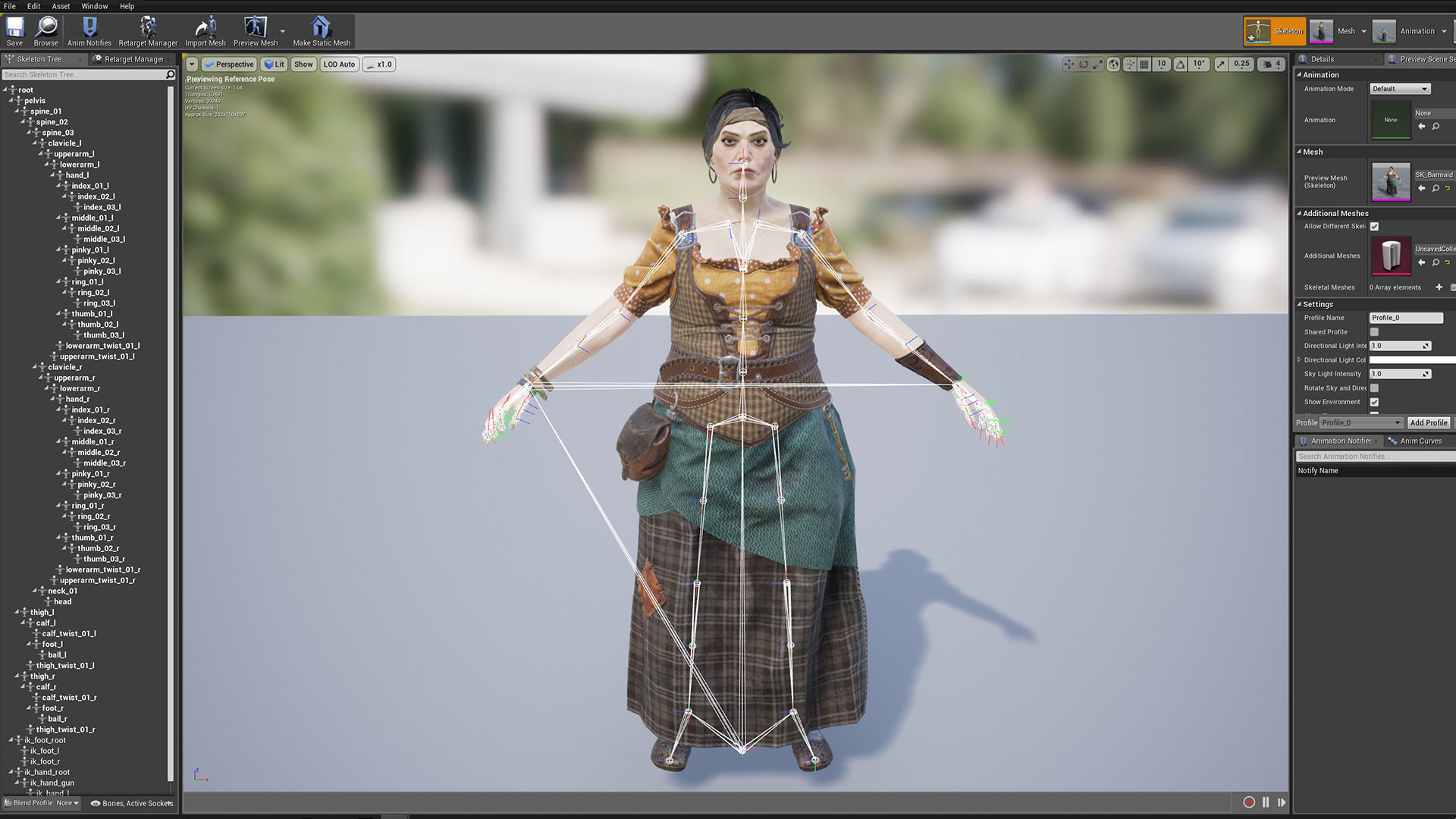Screen dimensions: 1456x819
Task: Toggle Allow Different Skeletons checkbox
Action: 1374,227
